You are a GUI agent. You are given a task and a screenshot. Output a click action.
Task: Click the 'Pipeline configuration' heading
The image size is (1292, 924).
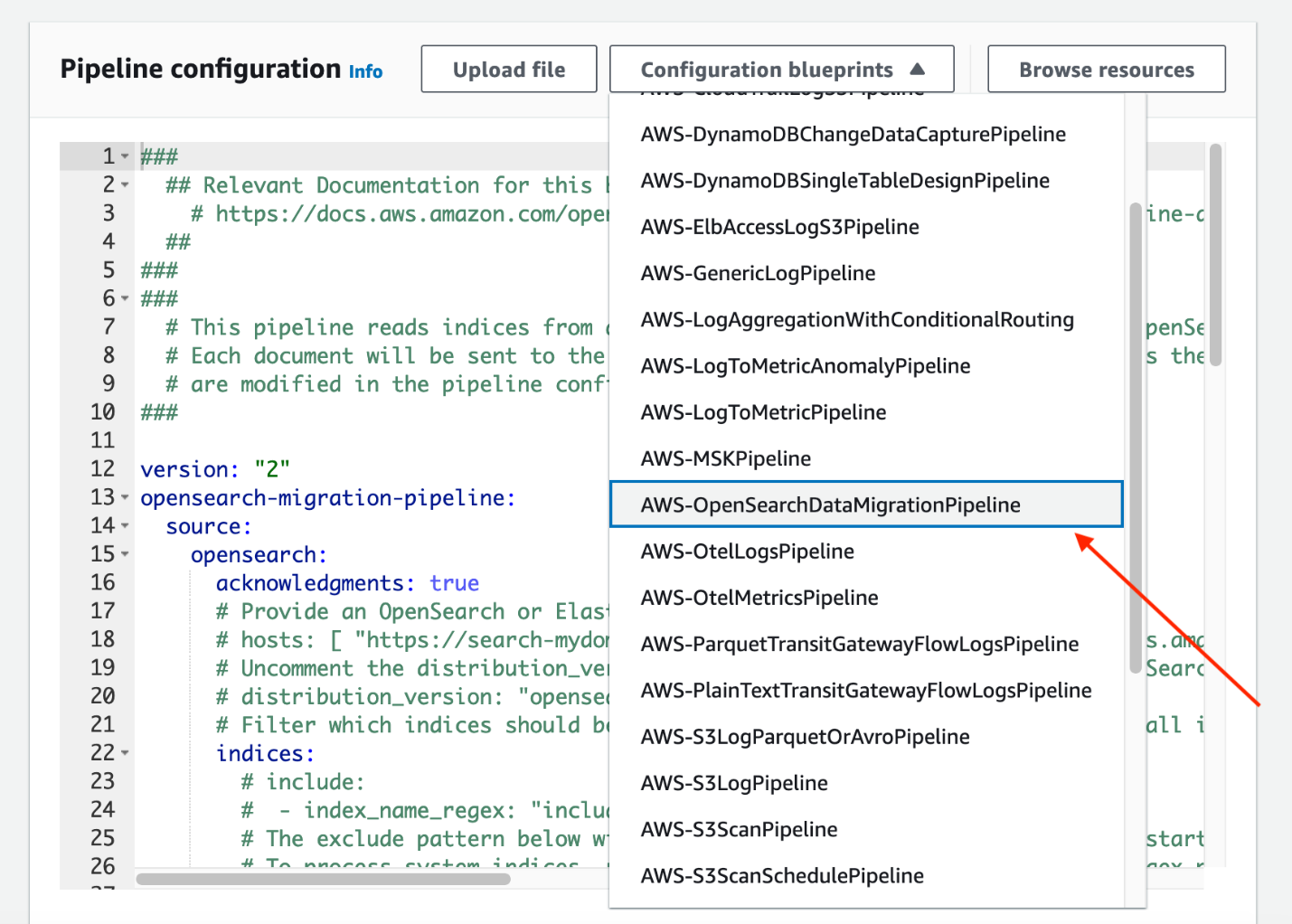pyautogui.click(x=201, y=69)
